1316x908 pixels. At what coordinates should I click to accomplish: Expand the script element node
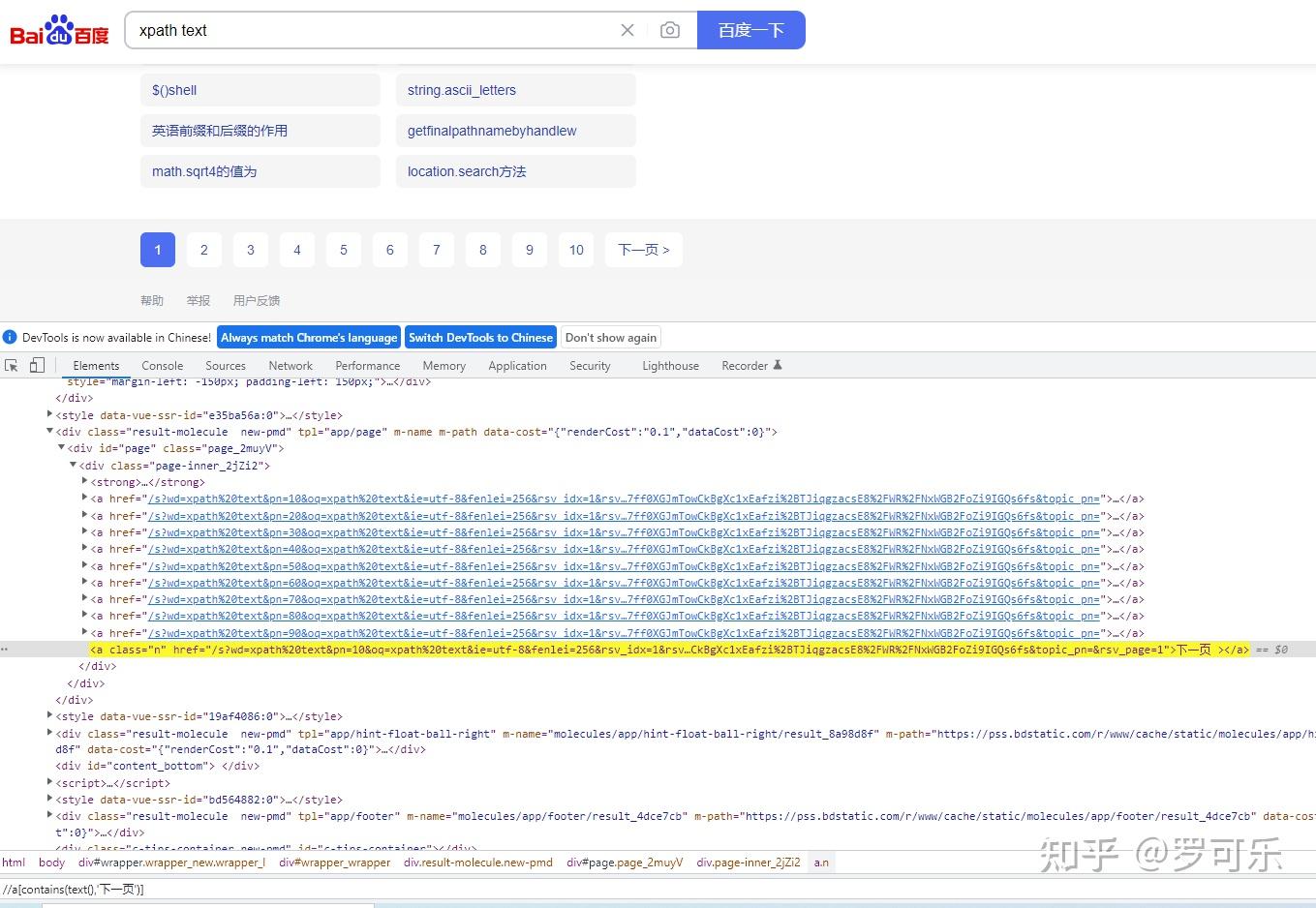[x=49, y=783]
